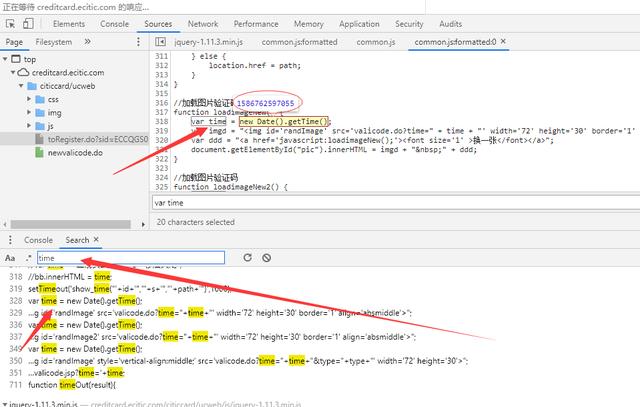Click line number 318 in the gutter
The height and width of the screenshot is (407, 640).
(x=162, y=121)
